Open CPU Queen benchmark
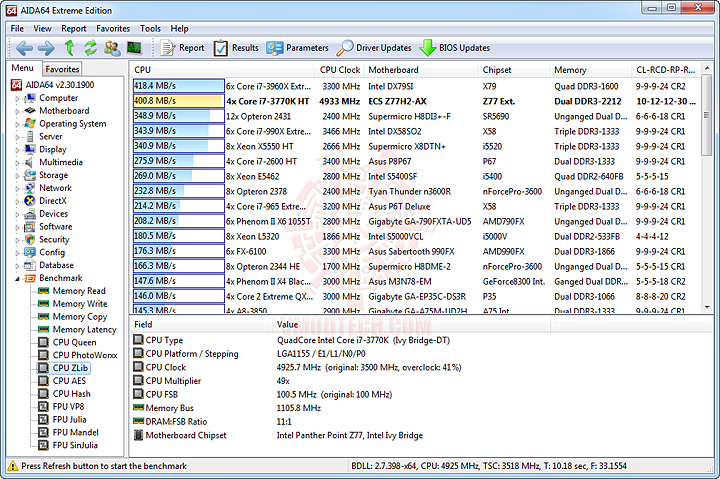Viewport: 720px width, 479px height. 74,342
